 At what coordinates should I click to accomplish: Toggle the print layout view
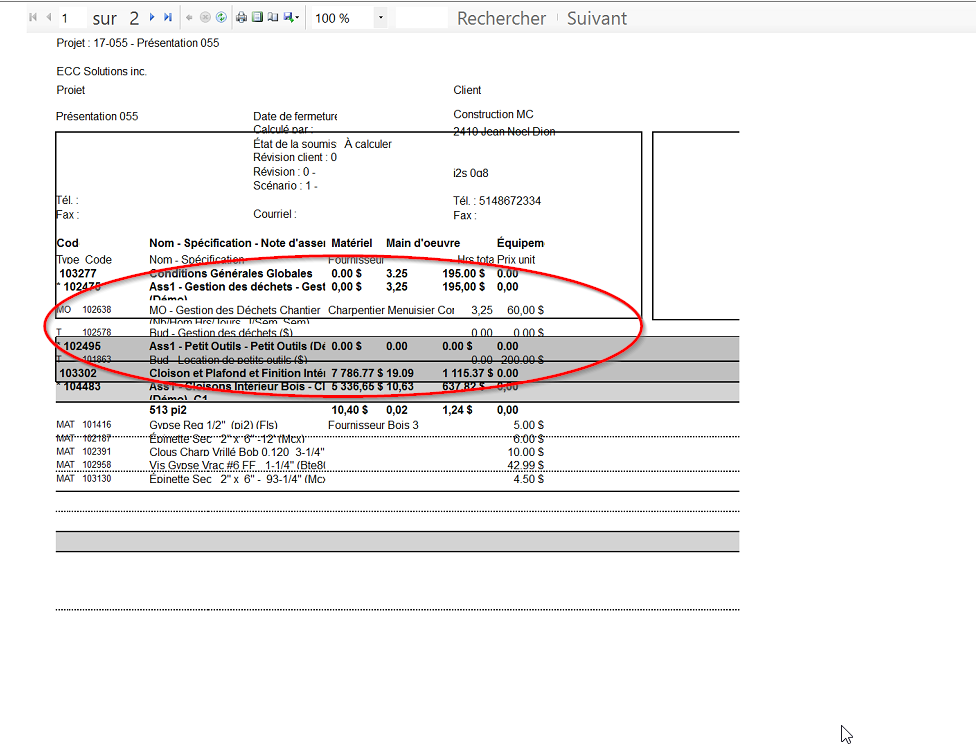click(x=257, y=18)
